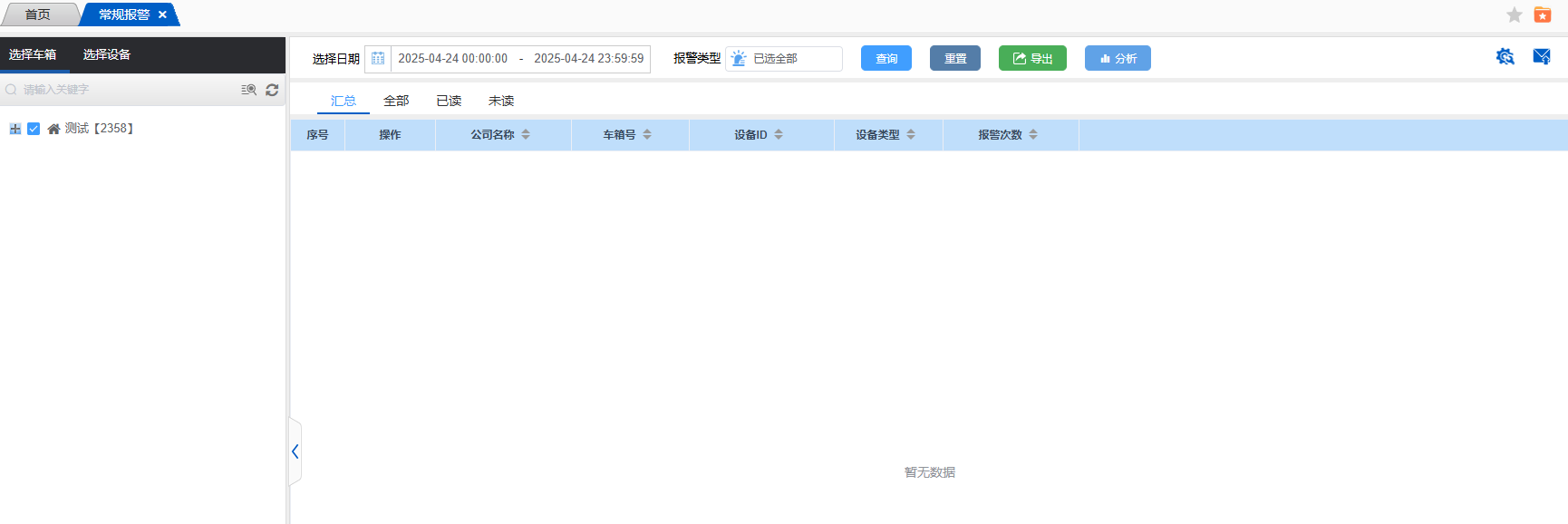Open the gear settings icon
The height and width of the screenshot is (524, 1568).
pos(1505,57)
